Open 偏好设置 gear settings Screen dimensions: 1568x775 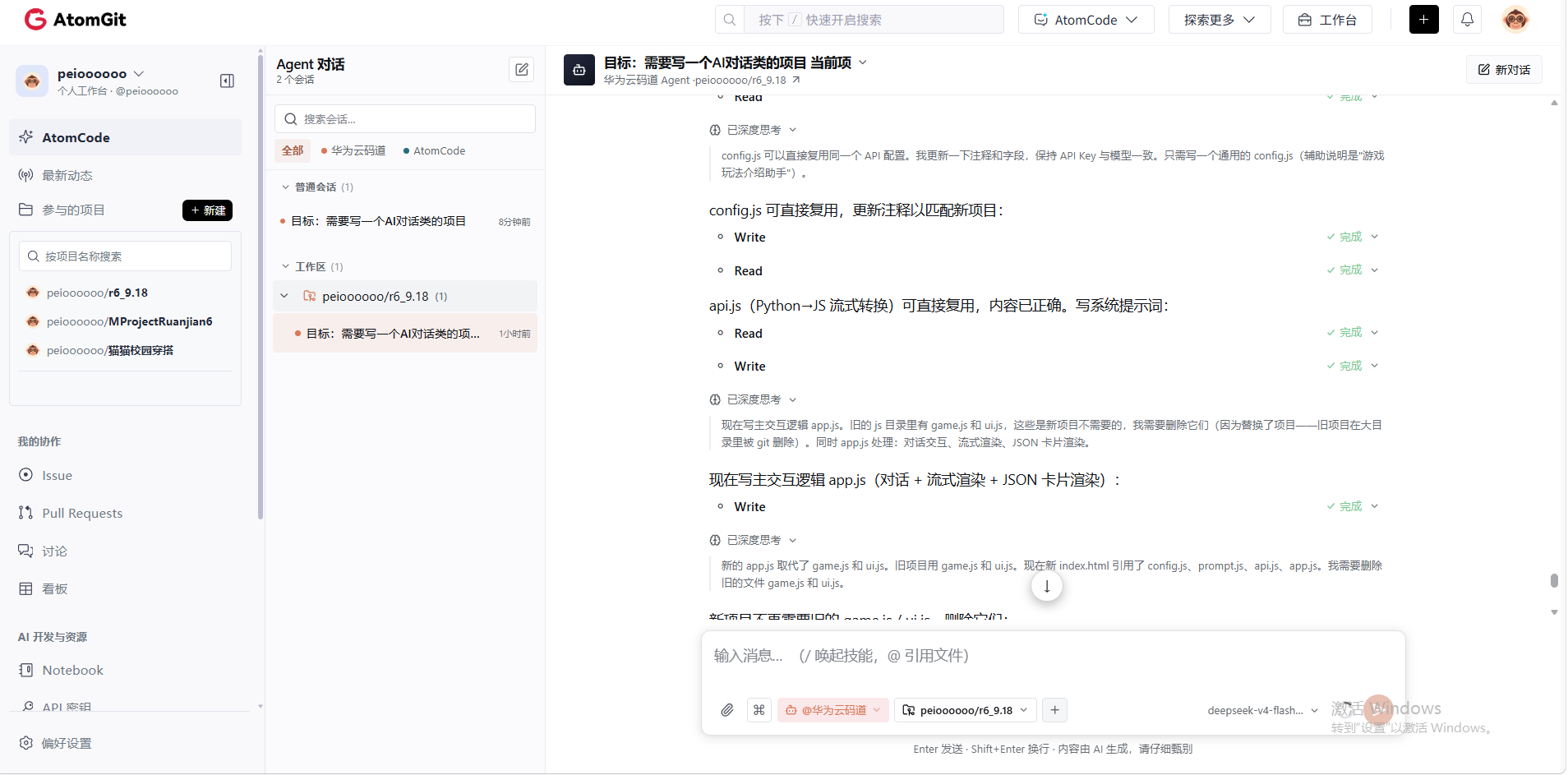point(56,743)
